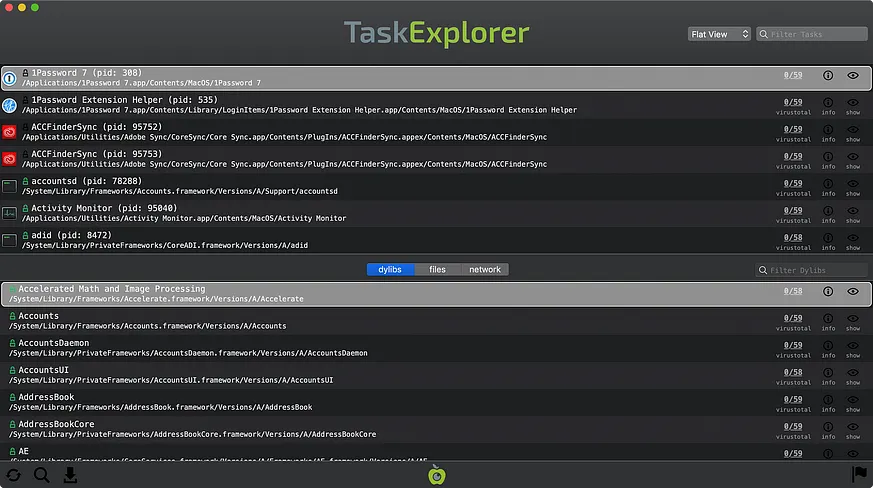
Task: Click show eye for Activity Monitor
Action: [853, 211]
